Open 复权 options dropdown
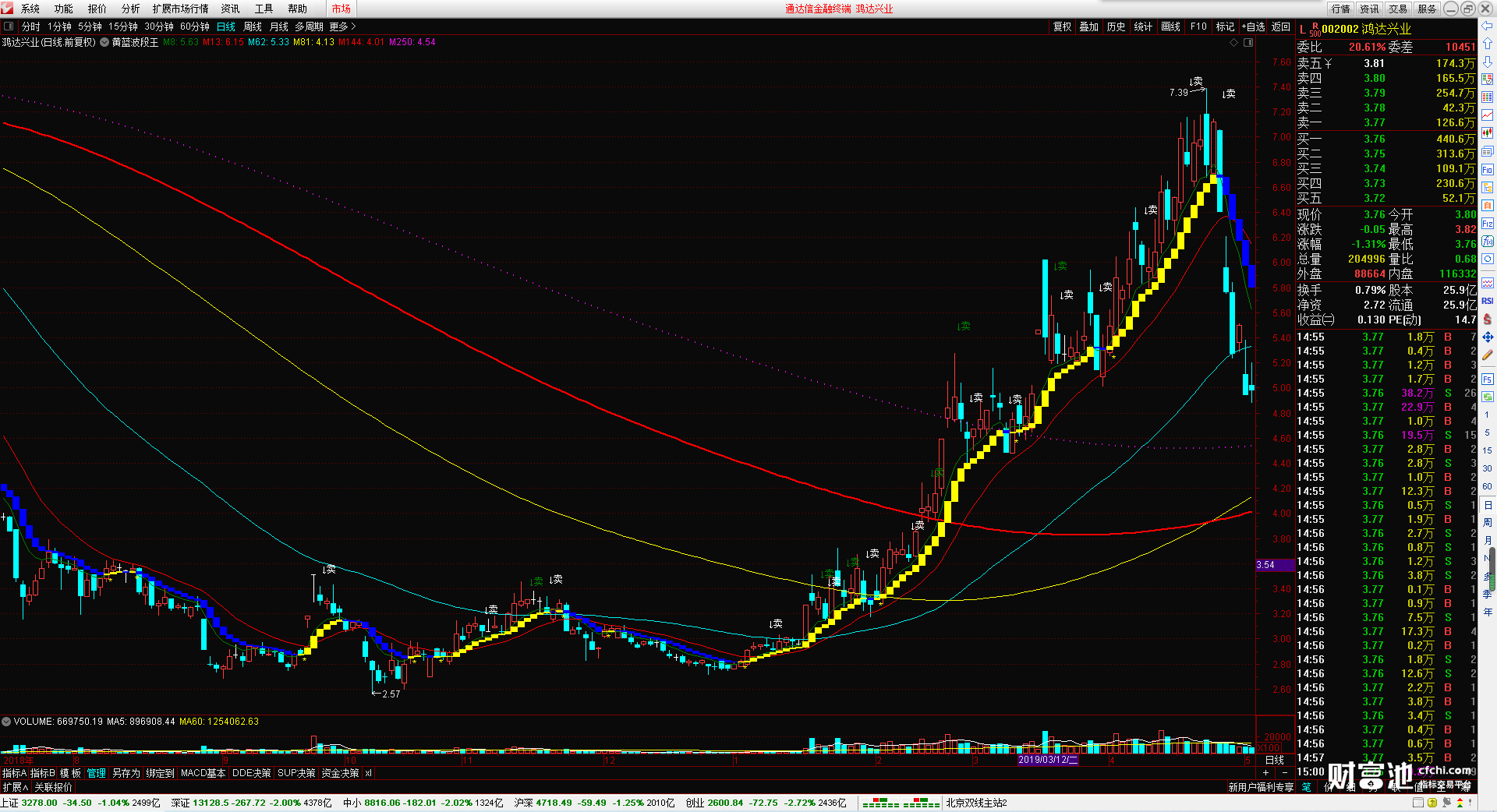This screenshot has width=1497, height=812. tap(1063, 26)
